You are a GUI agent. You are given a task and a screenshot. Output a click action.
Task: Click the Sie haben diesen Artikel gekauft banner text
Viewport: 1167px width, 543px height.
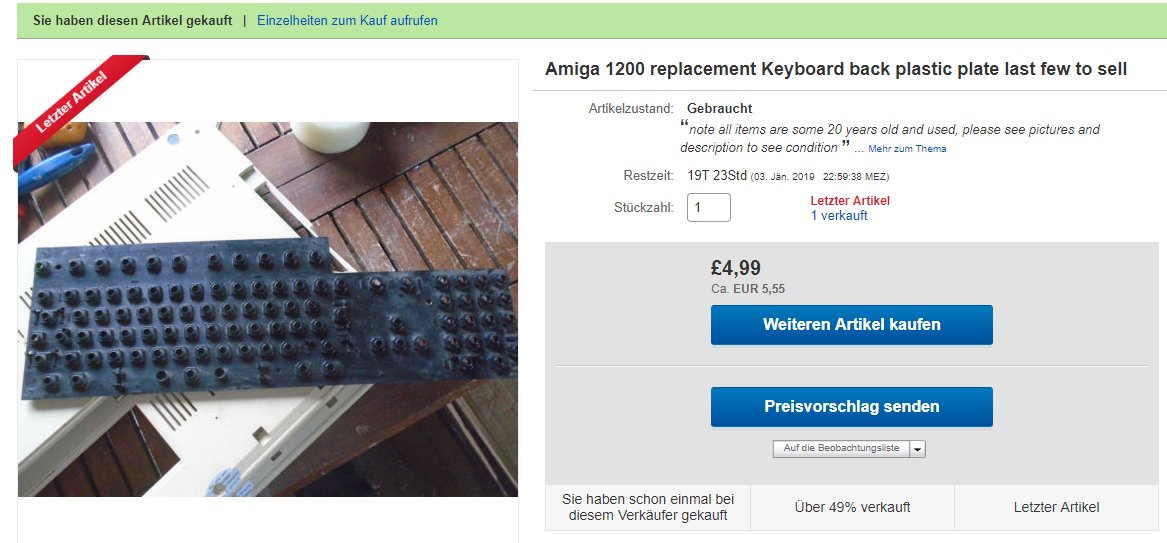pos(132,21)
